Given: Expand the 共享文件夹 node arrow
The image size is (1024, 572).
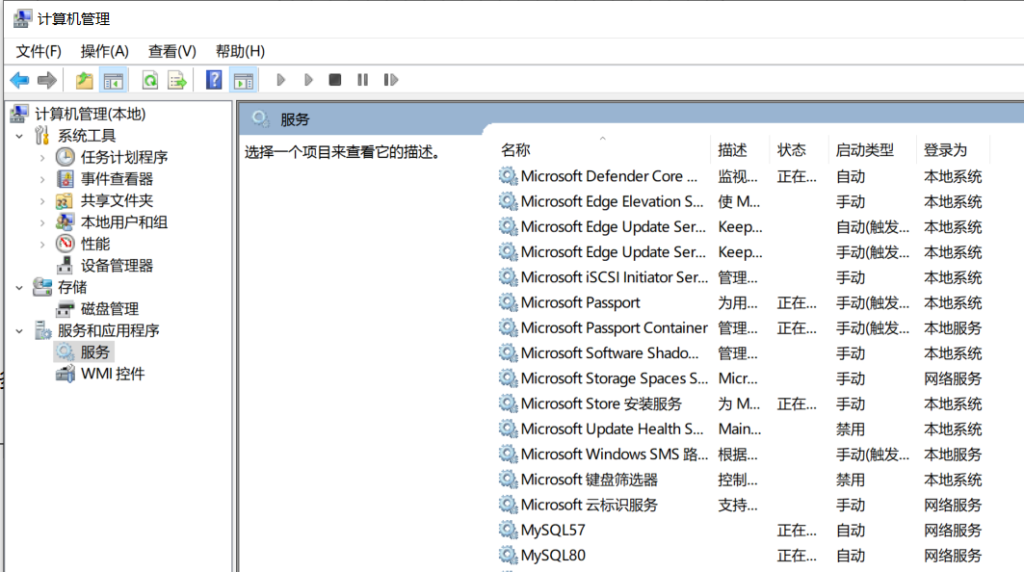Looking at the screenshot, I should 42,201.
